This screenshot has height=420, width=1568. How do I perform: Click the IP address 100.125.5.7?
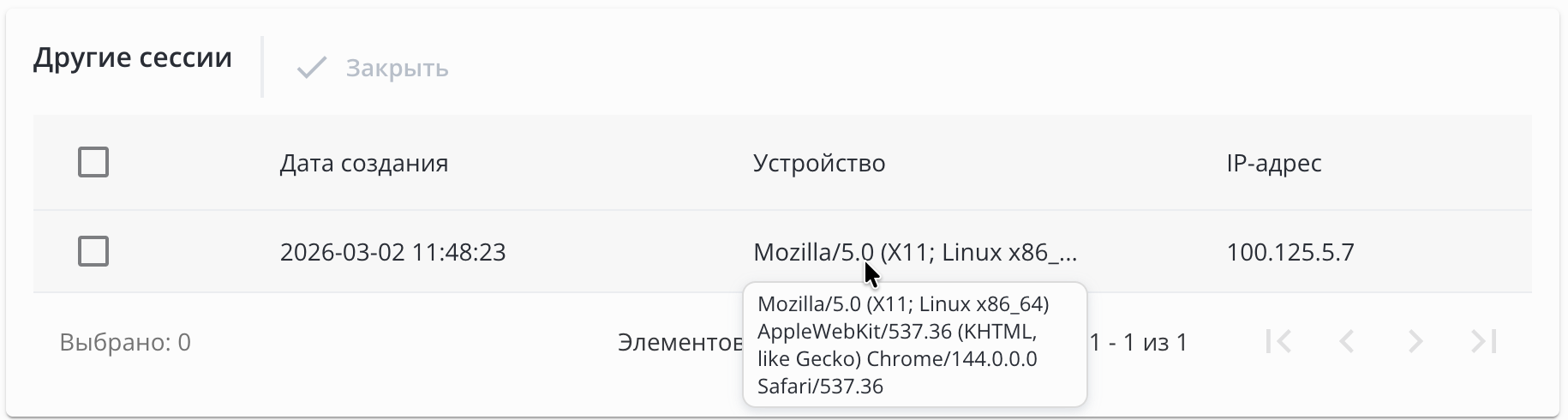coord(1290,252)
